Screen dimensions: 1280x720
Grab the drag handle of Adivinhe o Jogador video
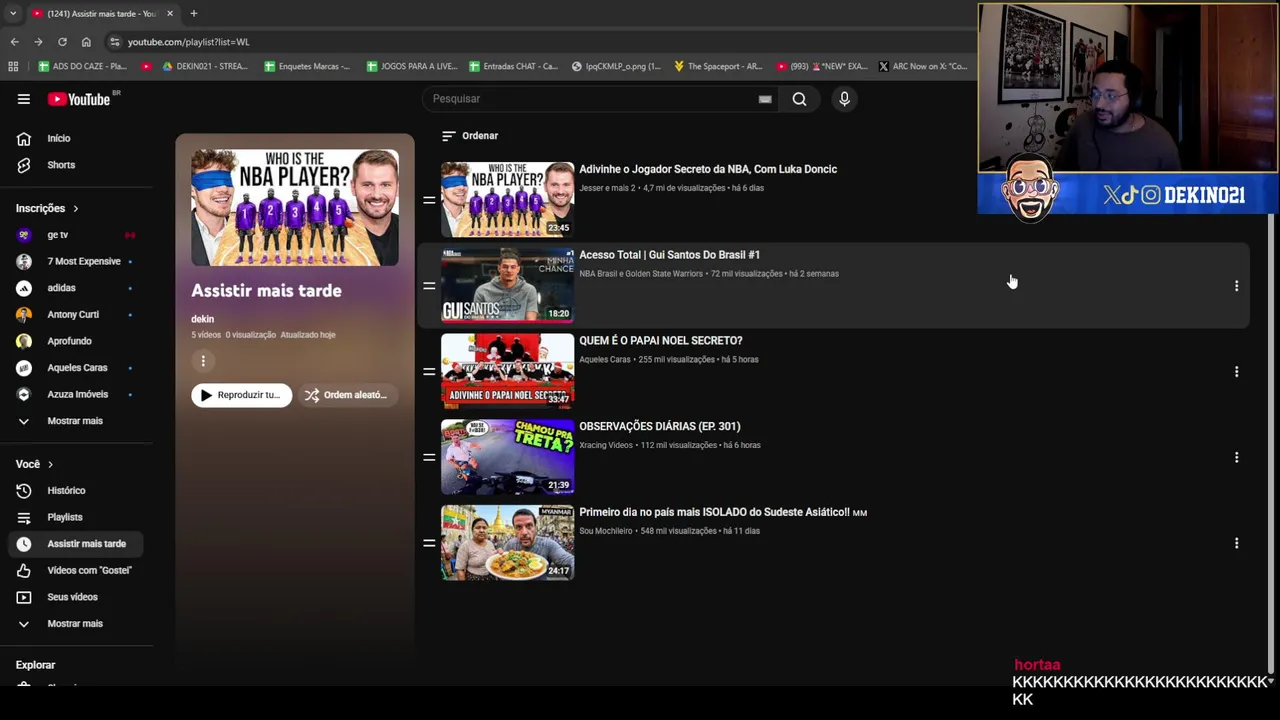coord(429,200)
